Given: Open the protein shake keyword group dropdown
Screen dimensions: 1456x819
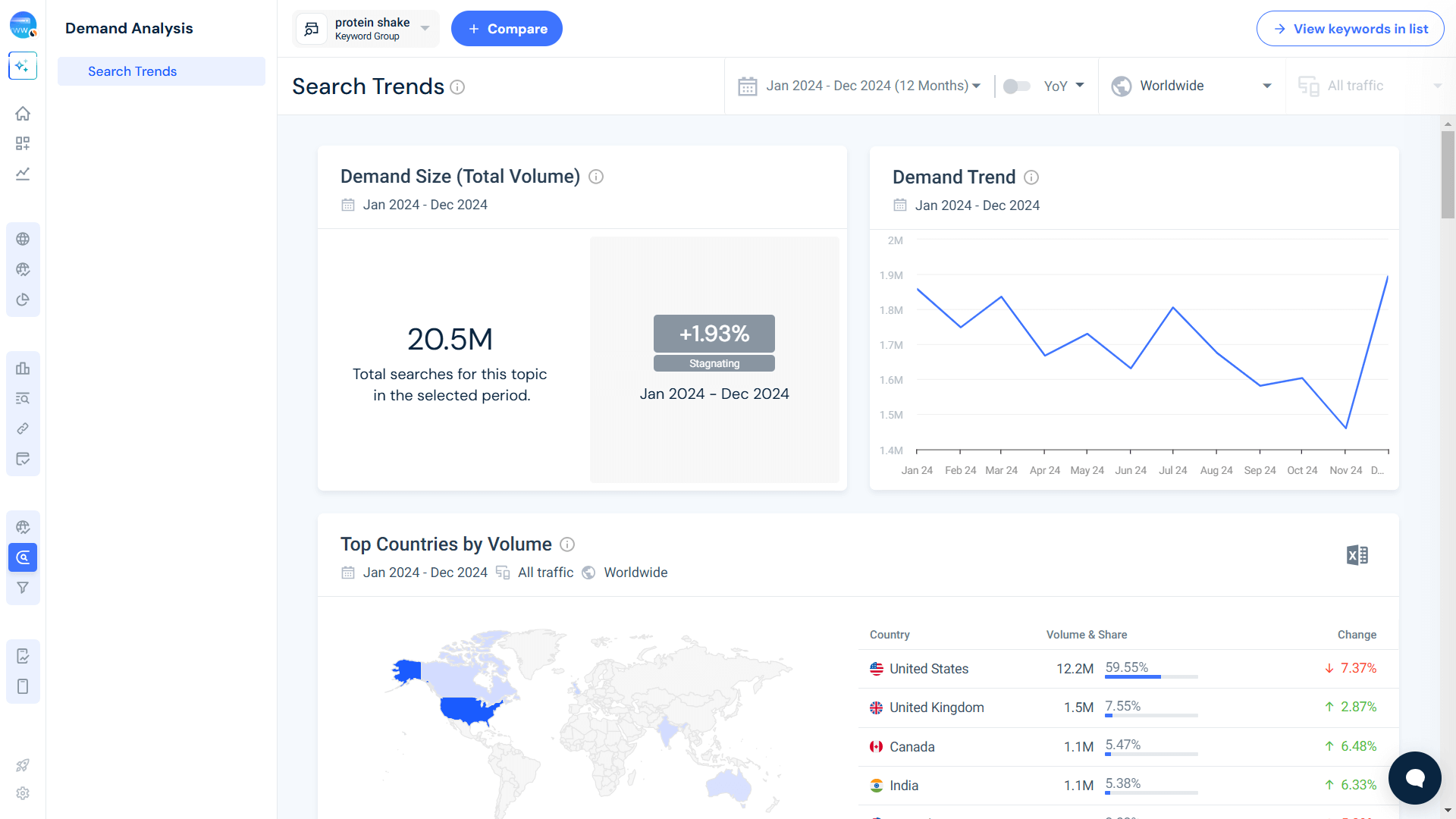Looking at the screenshot, I should (x=366, y=29).
